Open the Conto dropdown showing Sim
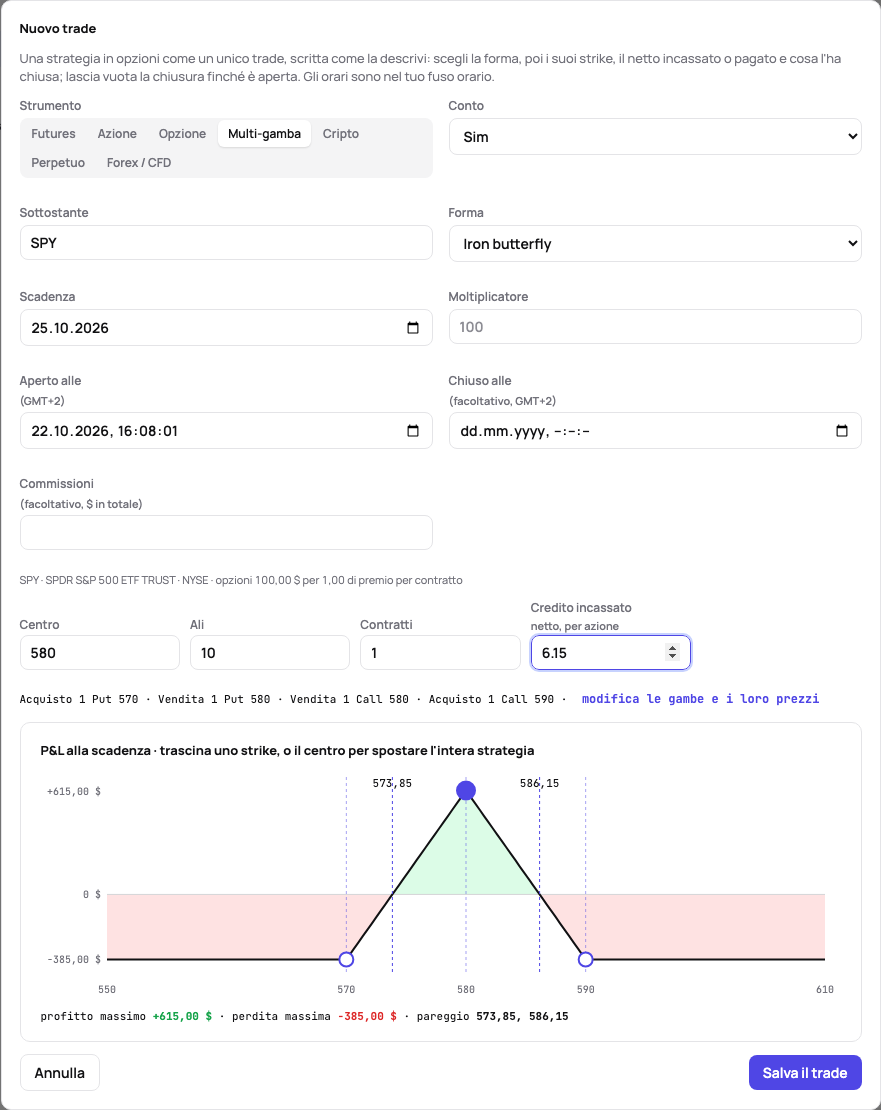 [x=655, y=137]
